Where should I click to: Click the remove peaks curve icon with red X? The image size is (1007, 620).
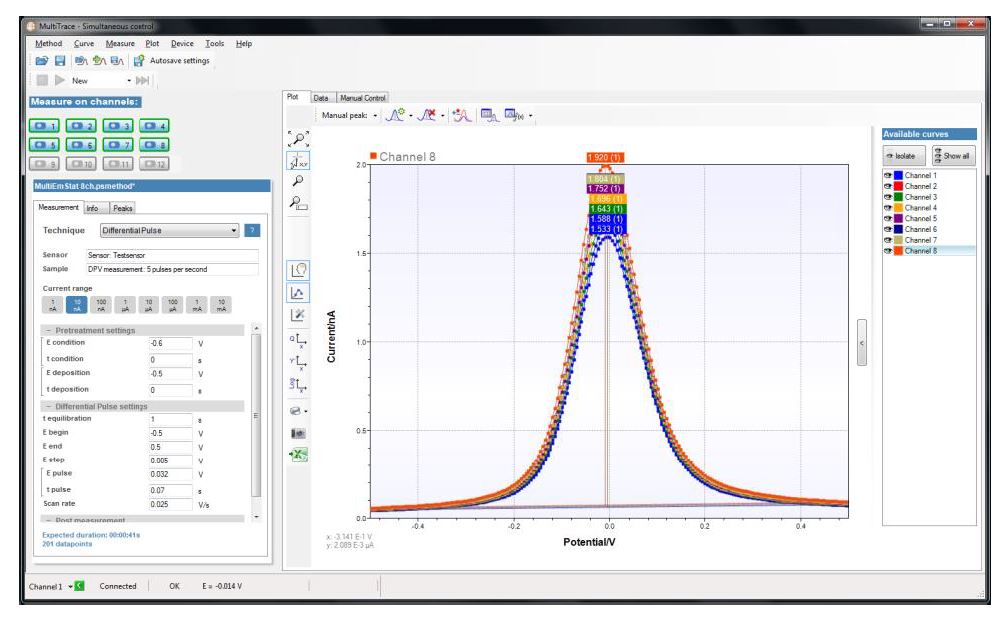pyautogui.click(x=426, y=115)
